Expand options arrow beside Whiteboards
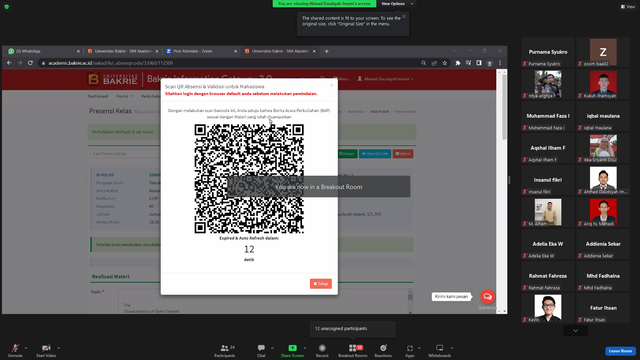This screenshot has height=360, width=640. pyautogui.click(x=452, y=348)
